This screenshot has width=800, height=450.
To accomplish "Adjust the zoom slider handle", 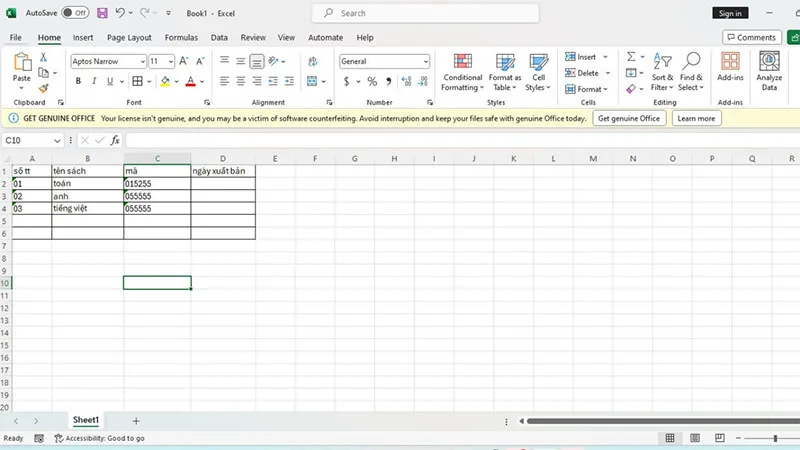I will (x=775, y=438).
